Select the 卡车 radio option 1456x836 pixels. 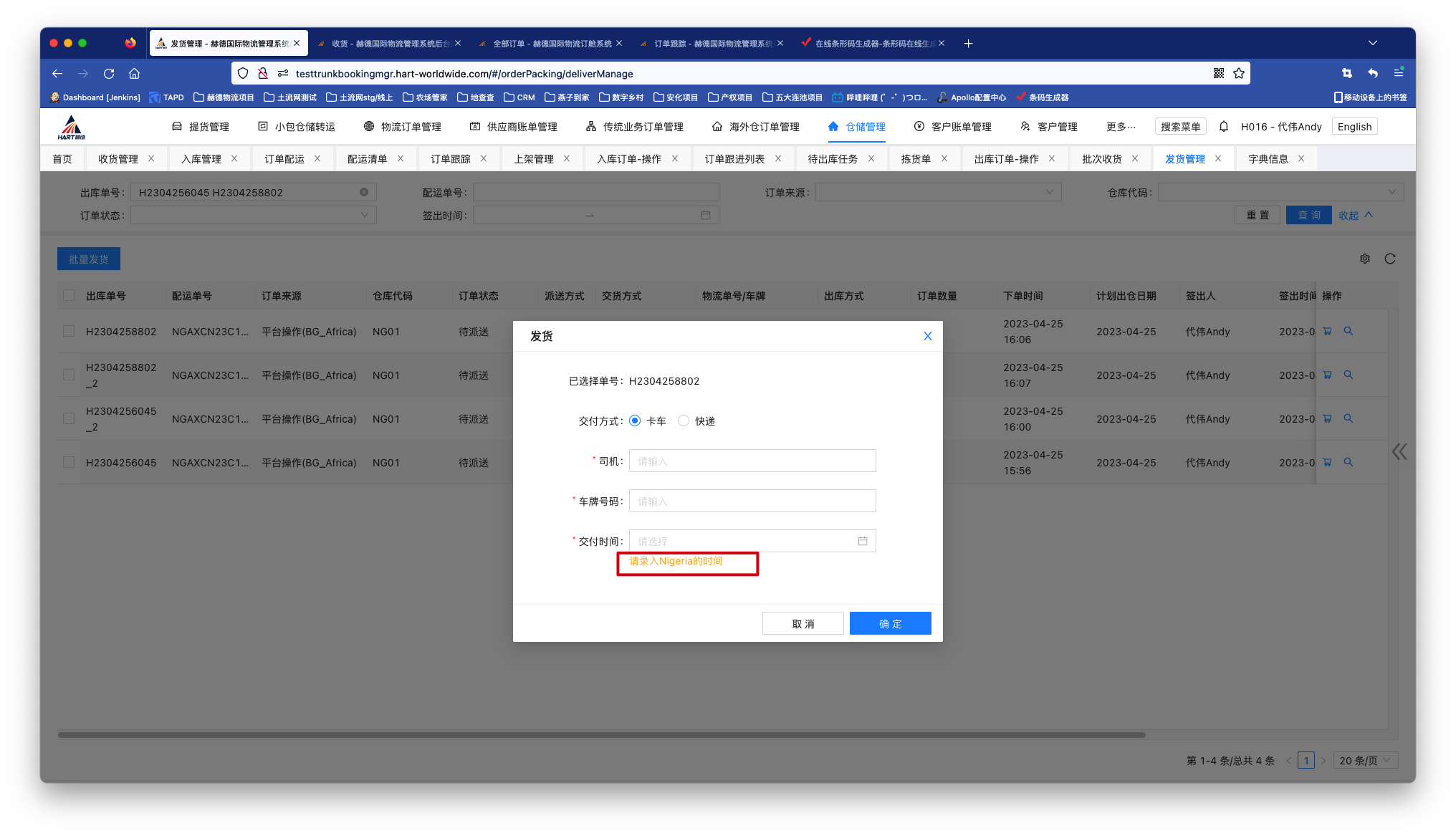pyautogui.click(x=635, y=421)
